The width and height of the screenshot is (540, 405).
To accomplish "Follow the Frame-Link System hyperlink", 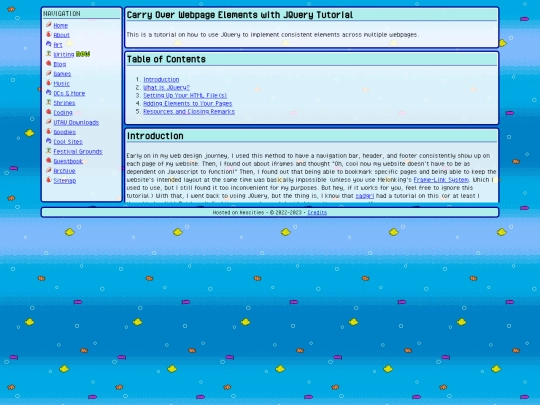I will (441, 180).
